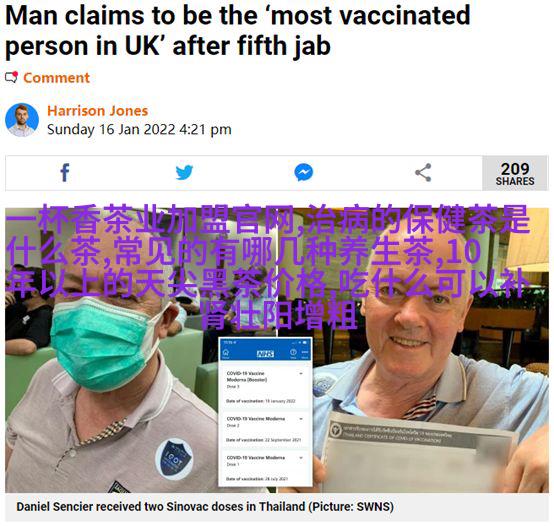Tap the Home icon in NHS app
This screenshot has height=526, width=554.
click(x=226, y=353)
